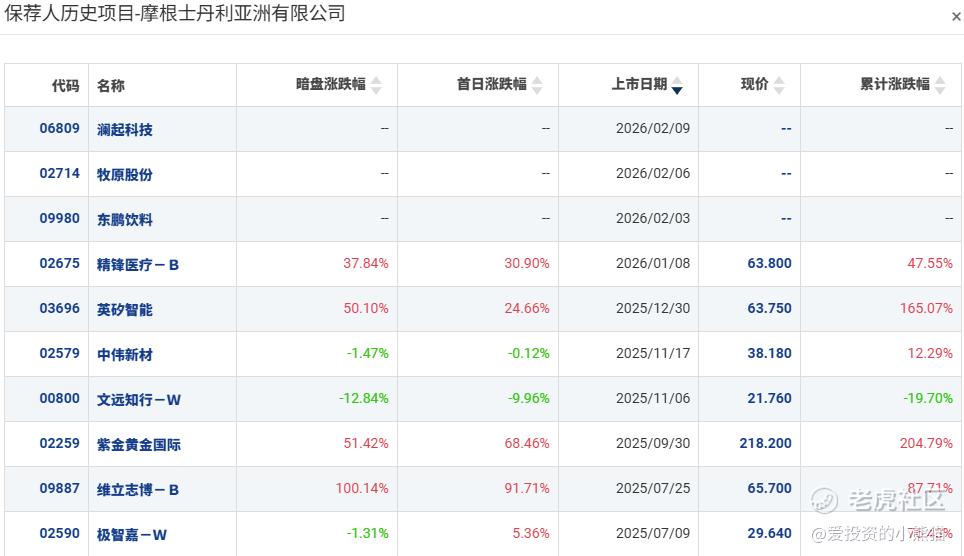Screen dimensions: 964x556
Task: Click current price 63.750
Action: coord(769,308)
